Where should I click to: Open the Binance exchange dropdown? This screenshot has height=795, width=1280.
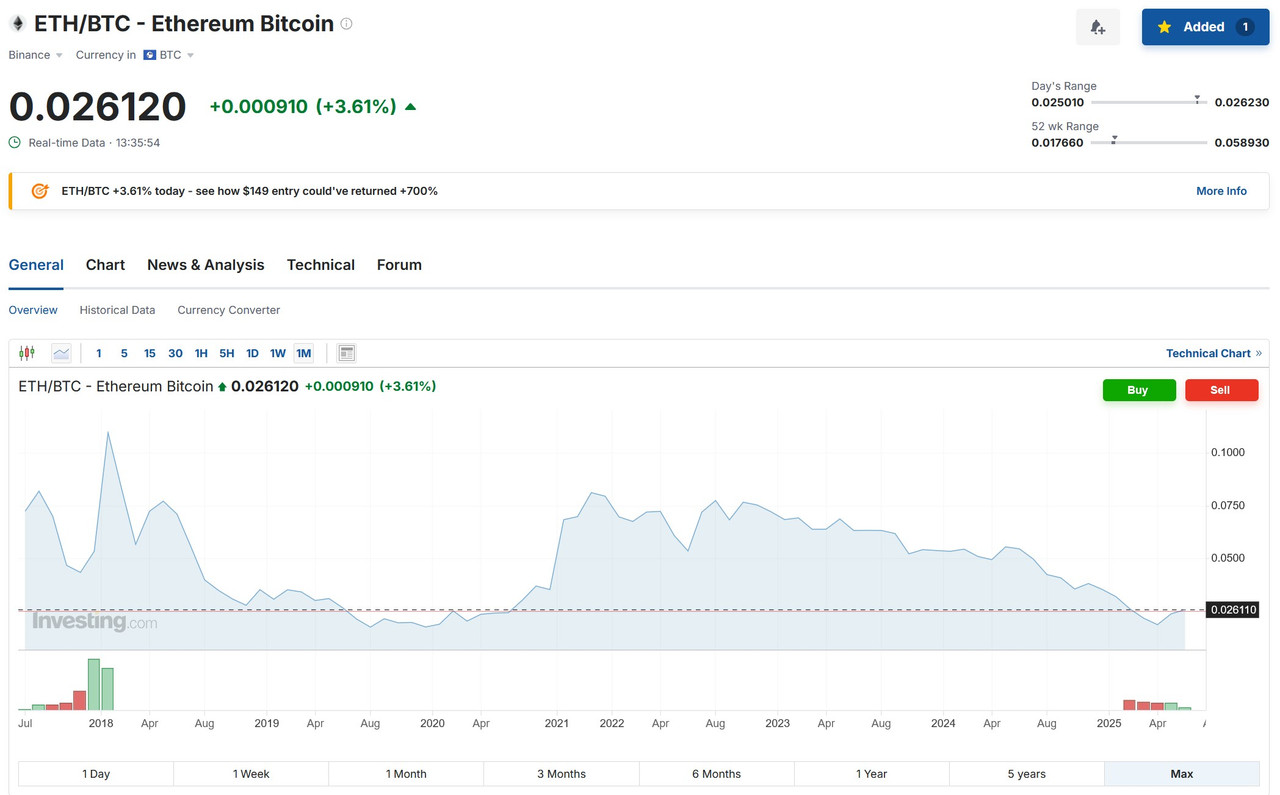(36, 55)
